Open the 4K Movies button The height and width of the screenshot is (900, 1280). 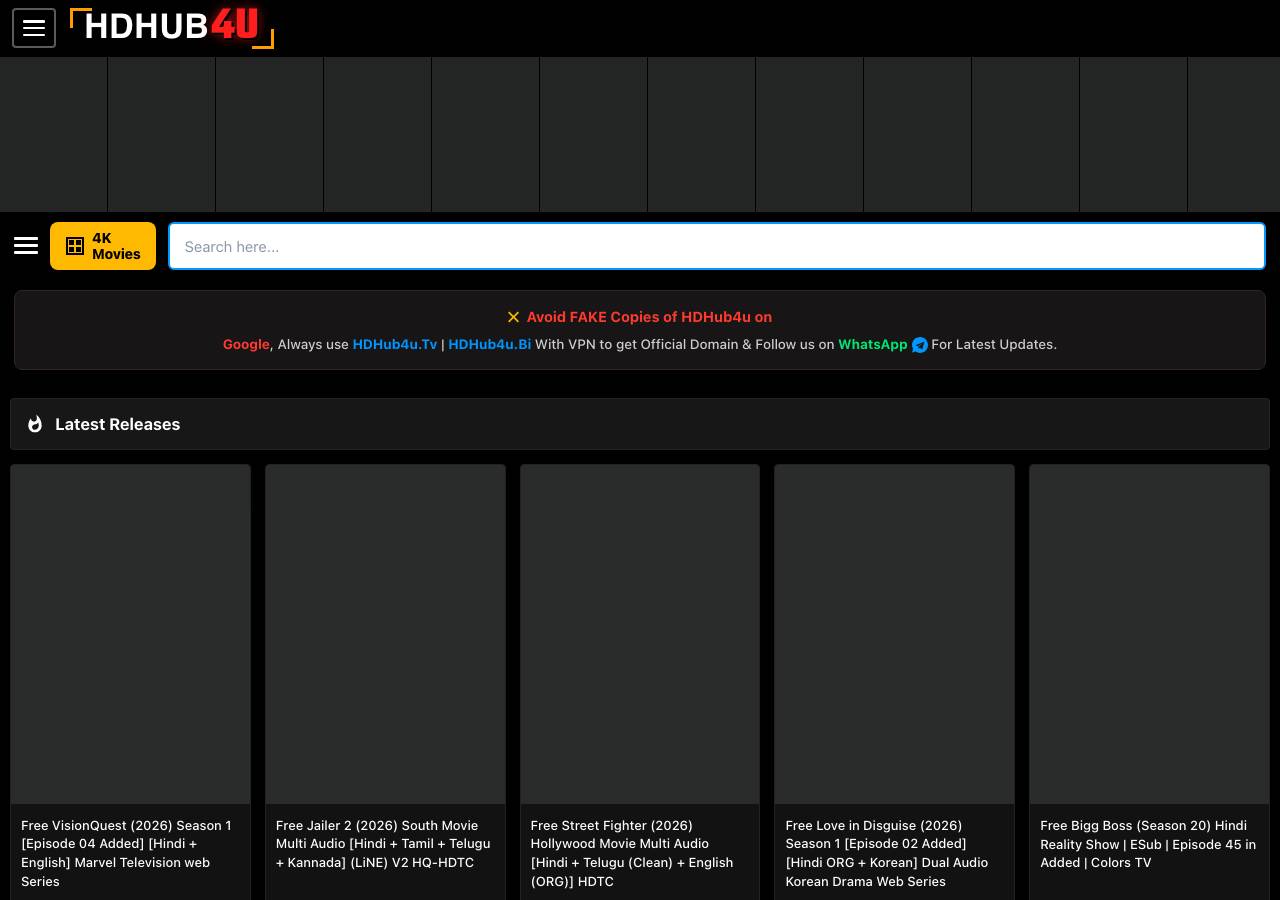coord(103,246)
